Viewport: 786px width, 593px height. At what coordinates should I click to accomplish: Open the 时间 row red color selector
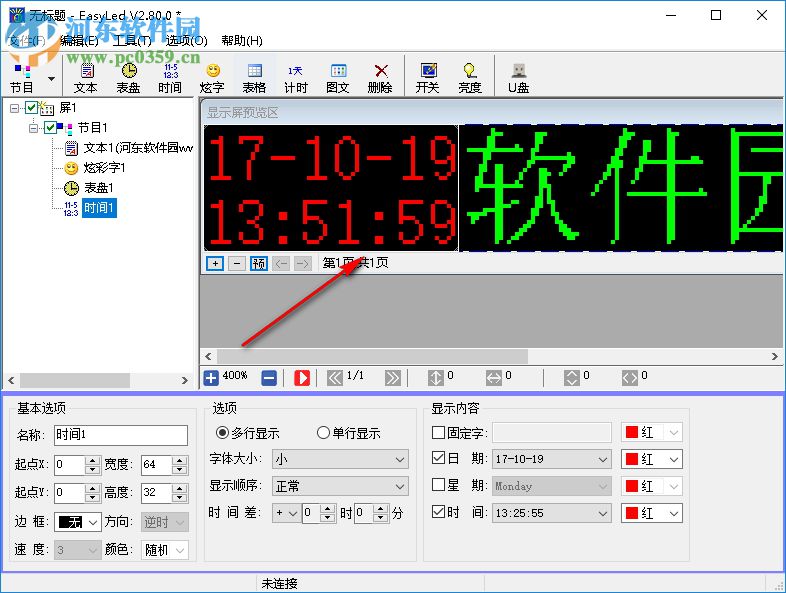[x=652, y=513]
